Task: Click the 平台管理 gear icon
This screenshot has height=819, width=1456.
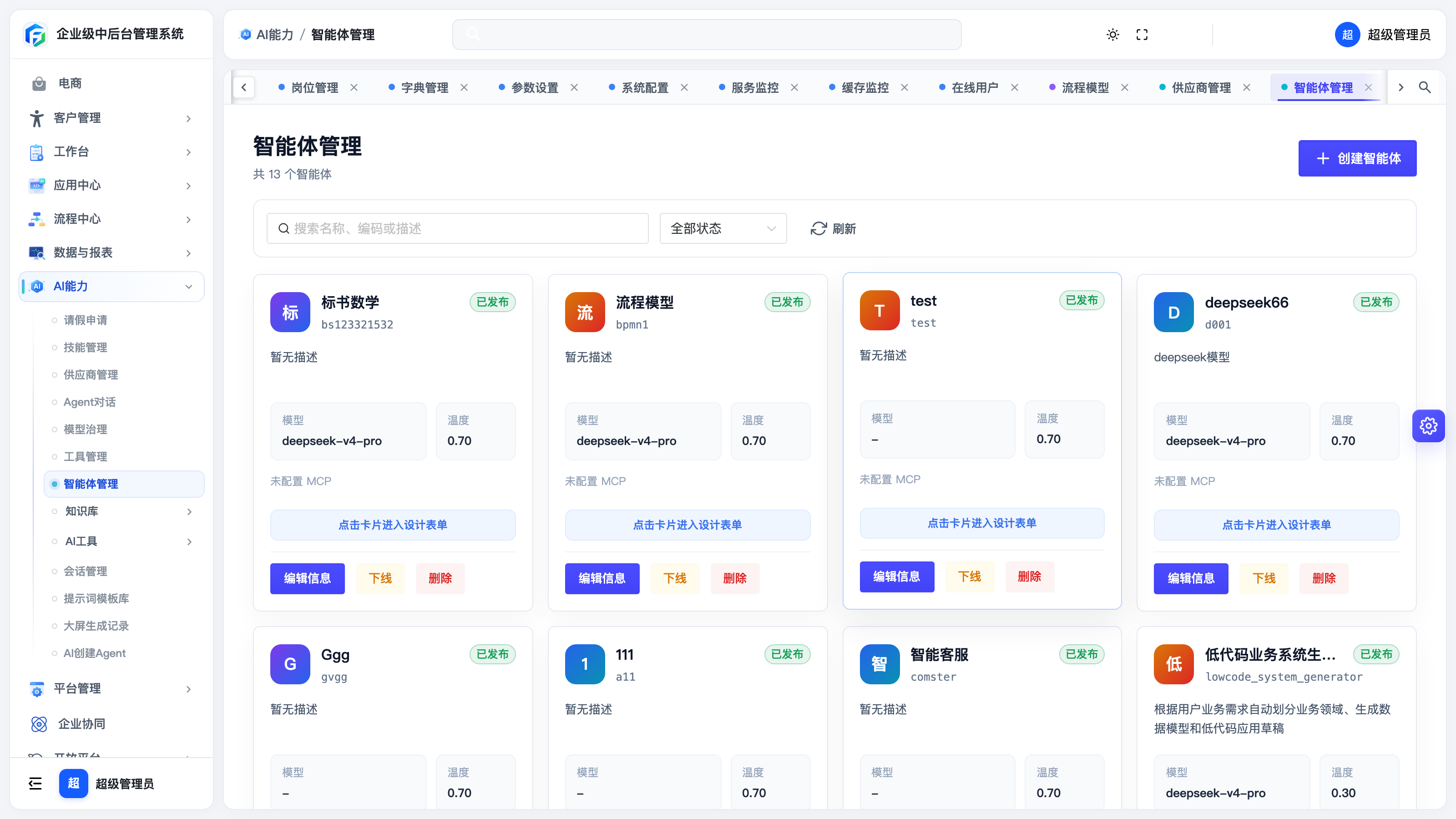Action: tap(37, 689)
